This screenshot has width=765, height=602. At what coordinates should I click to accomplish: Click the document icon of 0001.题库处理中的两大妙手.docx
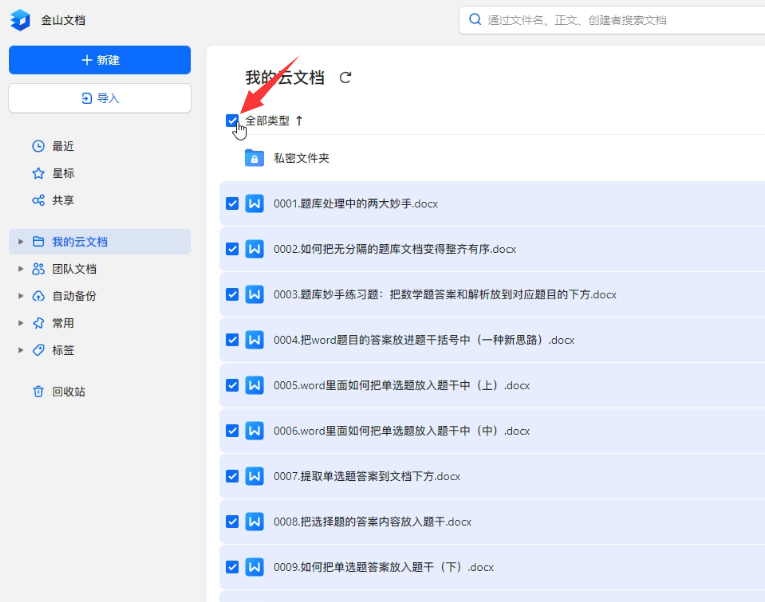tap(254, 203)
